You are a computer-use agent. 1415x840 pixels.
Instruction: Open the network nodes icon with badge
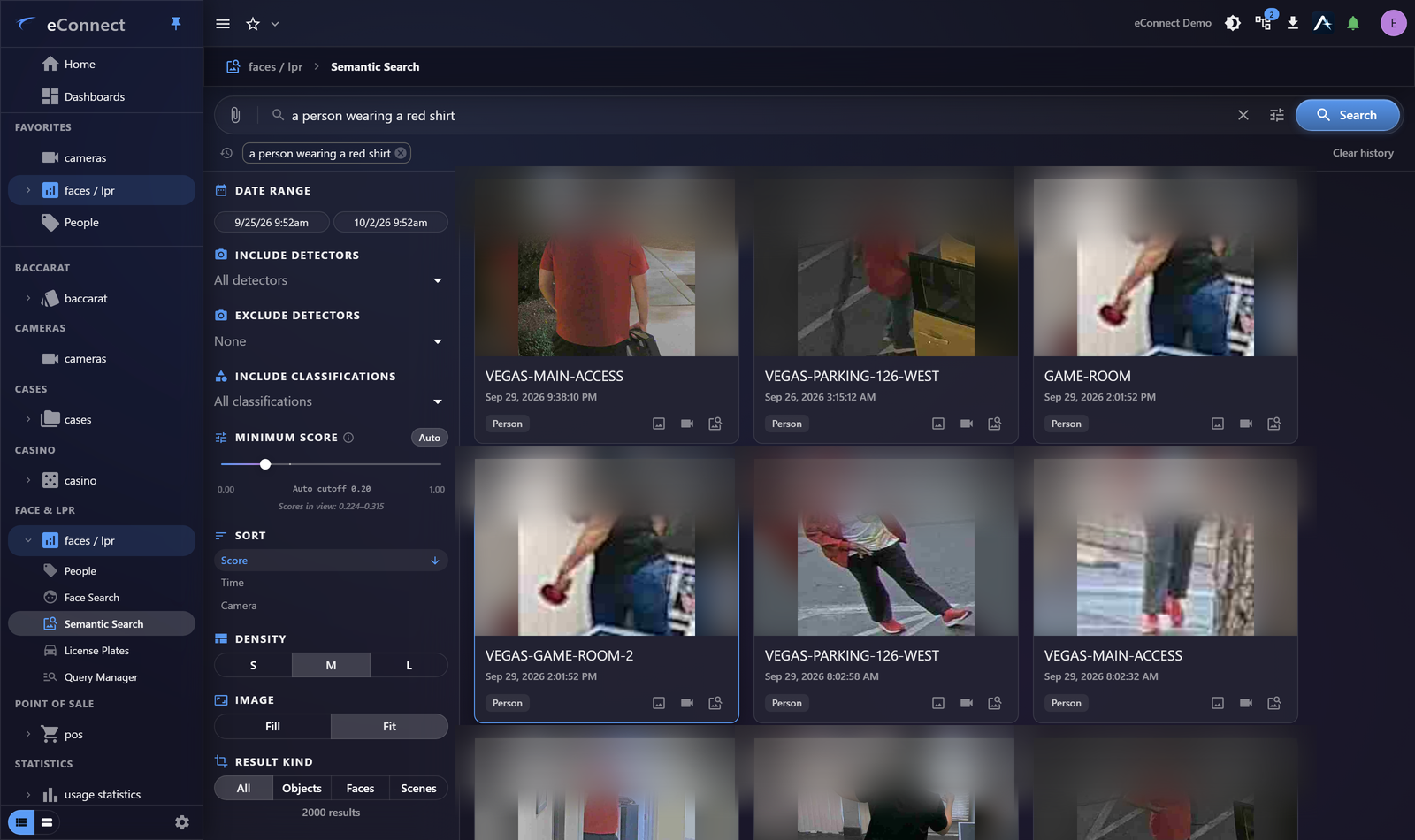(1264, 22)
